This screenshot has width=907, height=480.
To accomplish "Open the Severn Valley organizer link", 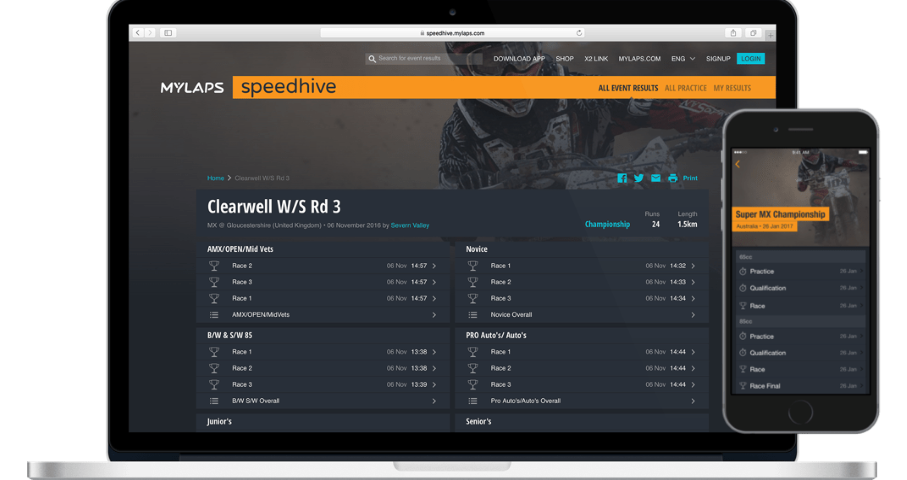I will tap(410, 226).
